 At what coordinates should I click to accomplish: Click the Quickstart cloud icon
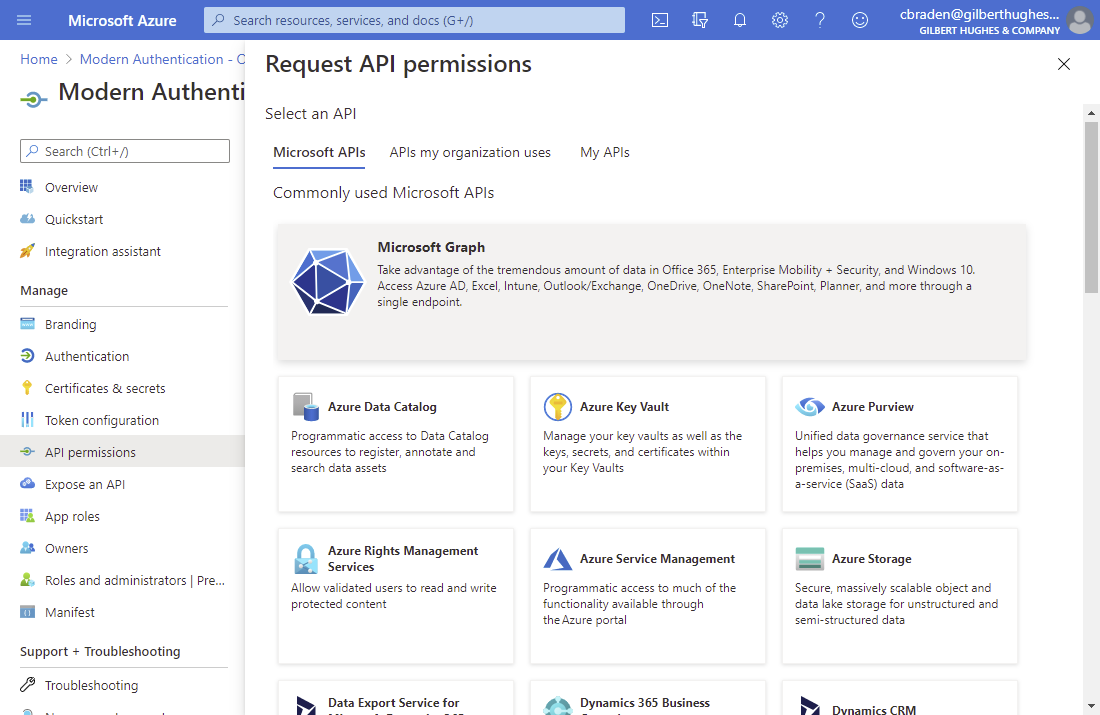pyautogui.click(x=27, y=219)
